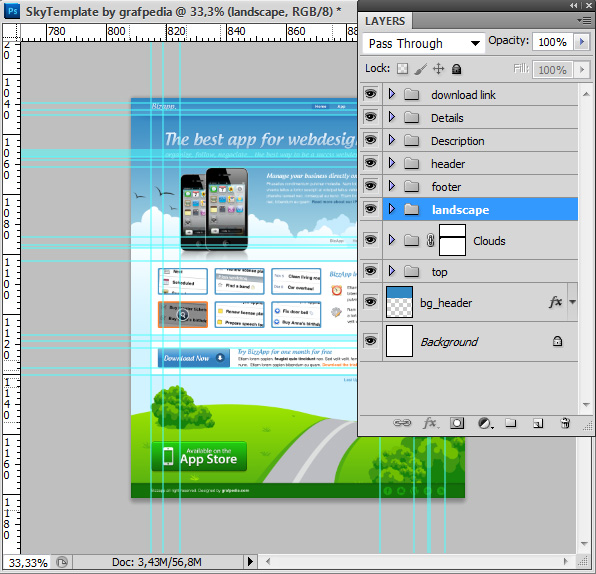
Task: Click the link layers icon at panel bottom
Action: coord(402,423)
